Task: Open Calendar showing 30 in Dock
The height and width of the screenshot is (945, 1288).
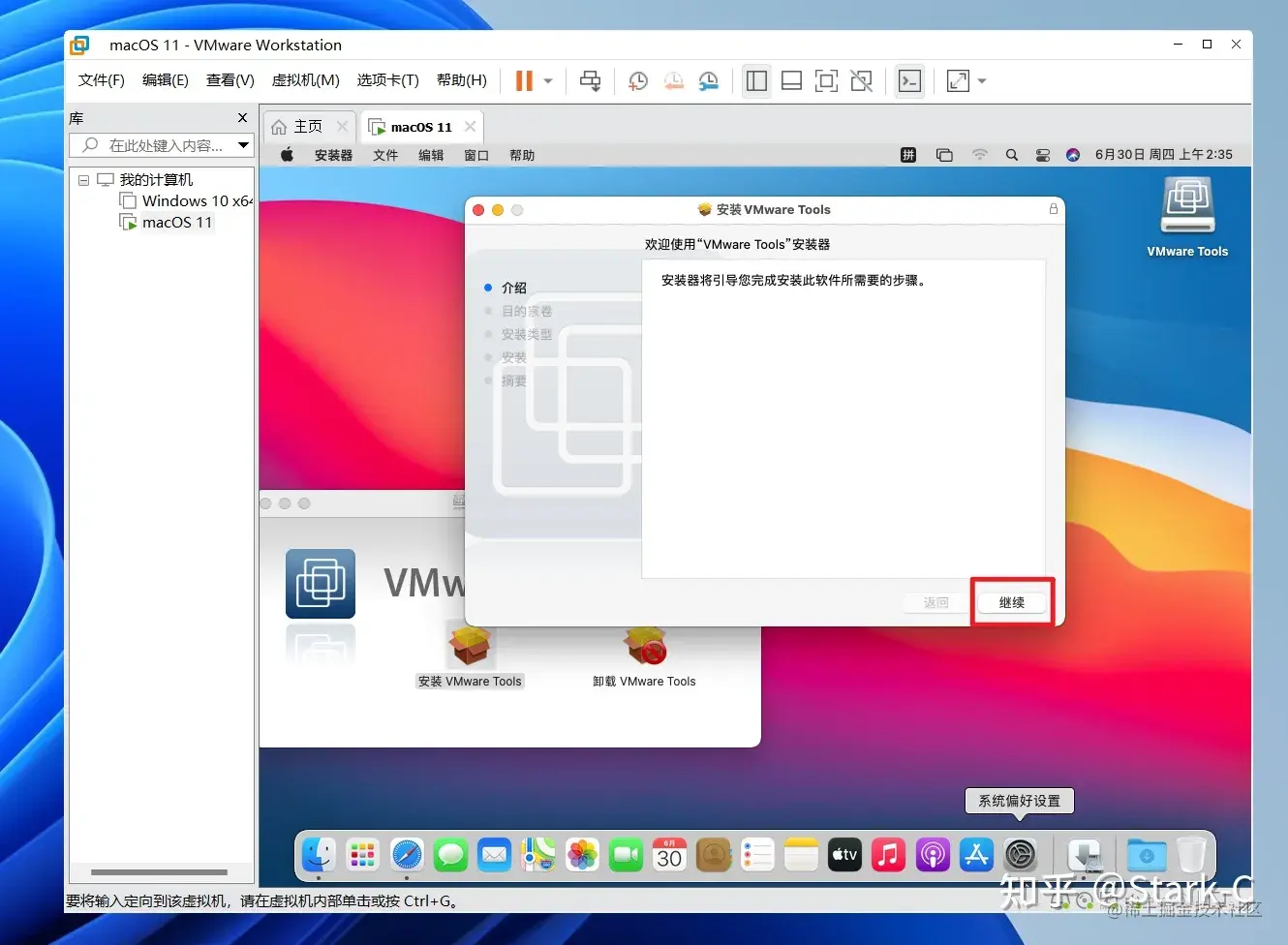Action: (x=670, y=855)
